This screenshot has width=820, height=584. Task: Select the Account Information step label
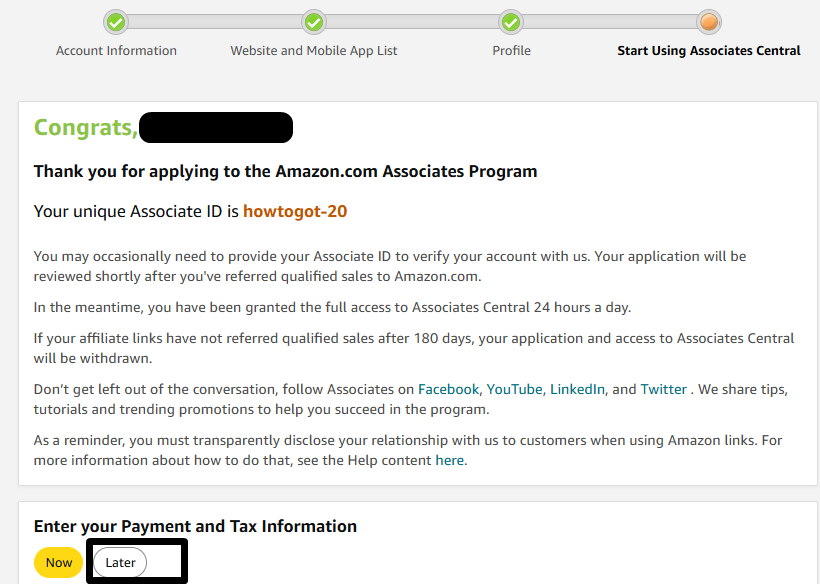point(116,50)
